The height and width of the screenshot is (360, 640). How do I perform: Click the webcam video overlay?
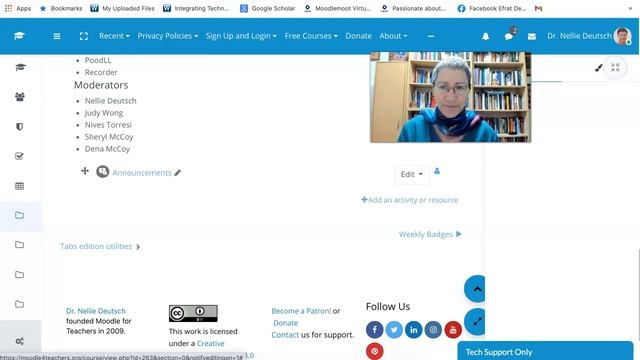(451, 98)
